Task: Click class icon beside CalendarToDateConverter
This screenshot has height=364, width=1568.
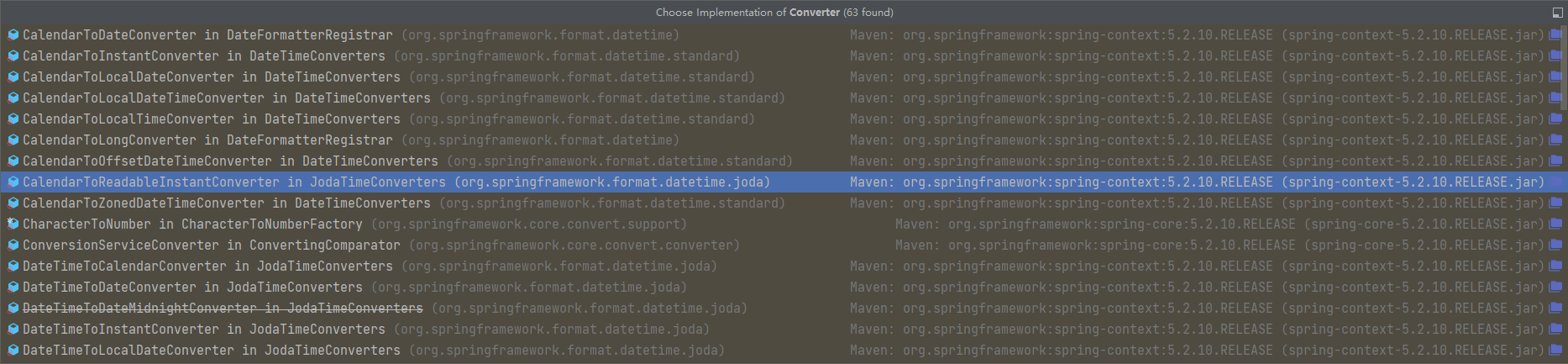Action: pyautogui.click(x=13, y=35)
